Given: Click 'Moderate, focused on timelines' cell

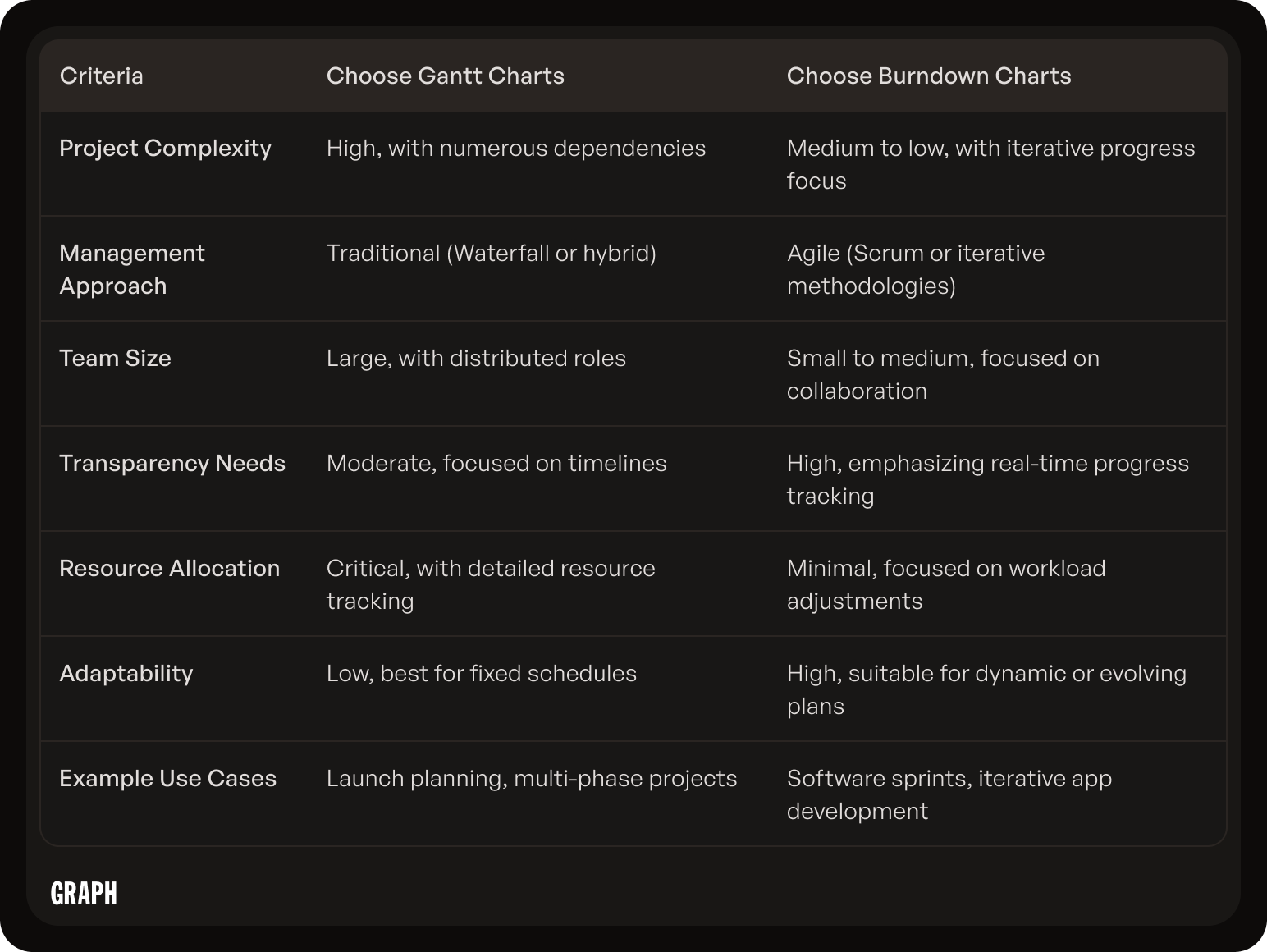Looking at the screenshot, I should pyautogui.click(x=496, y=464).
